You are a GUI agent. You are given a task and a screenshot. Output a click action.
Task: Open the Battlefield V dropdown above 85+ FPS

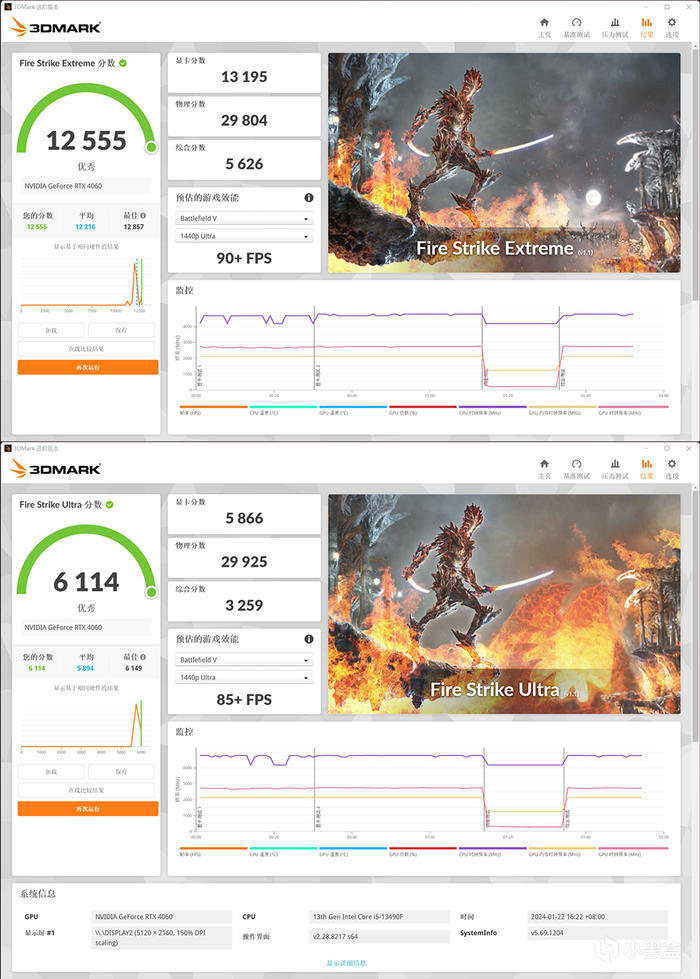click(244, 660)
